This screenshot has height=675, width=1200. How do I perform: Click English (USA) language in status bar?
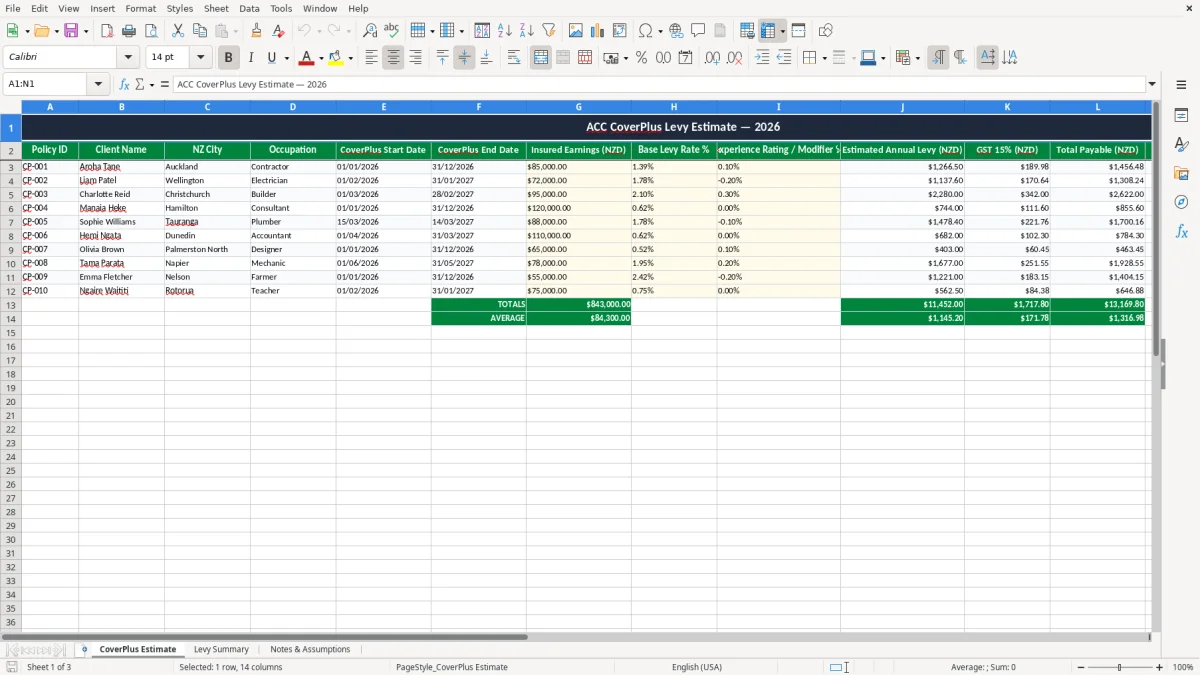[697, 667]
